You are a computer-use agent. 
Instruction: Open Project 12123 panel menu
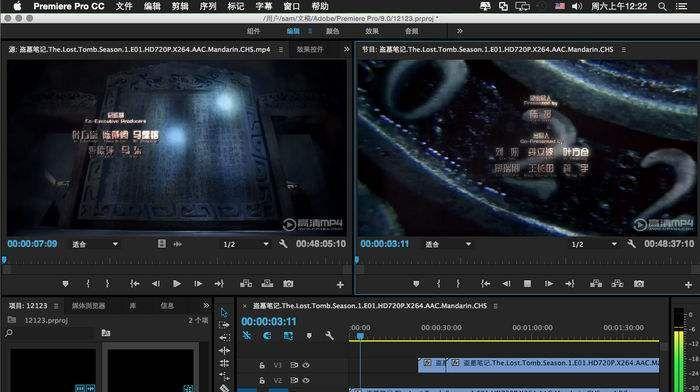[56, 306]
